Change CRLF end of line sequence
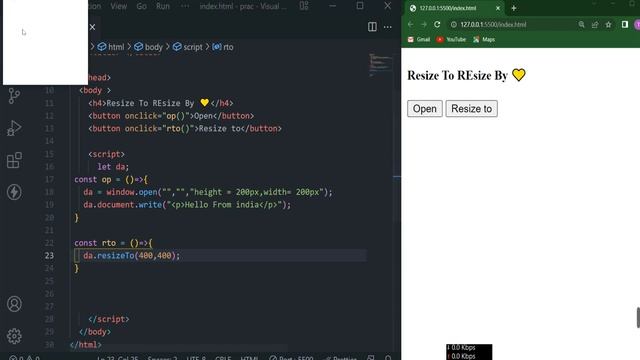This screenshot has width=640, height=360. (x=223, y=358)
